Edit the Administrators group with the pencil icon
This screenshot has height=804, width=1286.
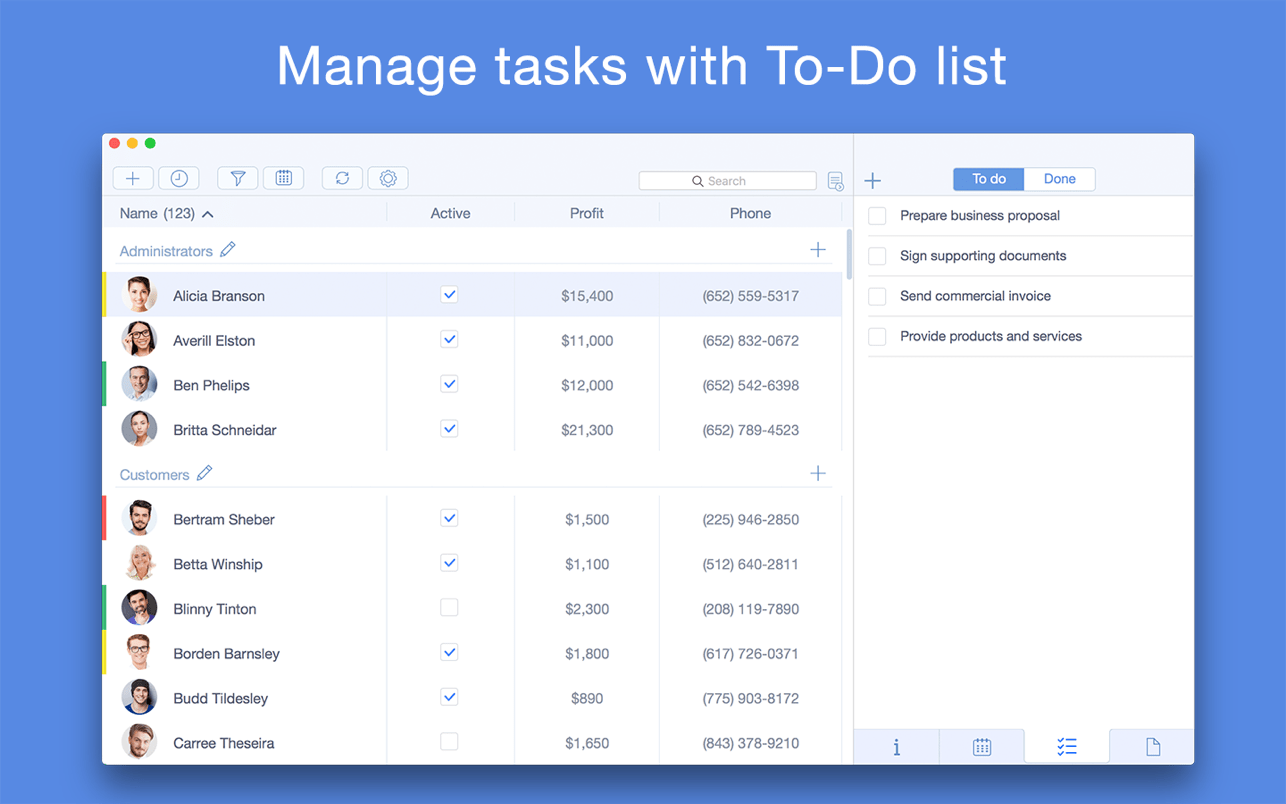(x=229, y=250)
